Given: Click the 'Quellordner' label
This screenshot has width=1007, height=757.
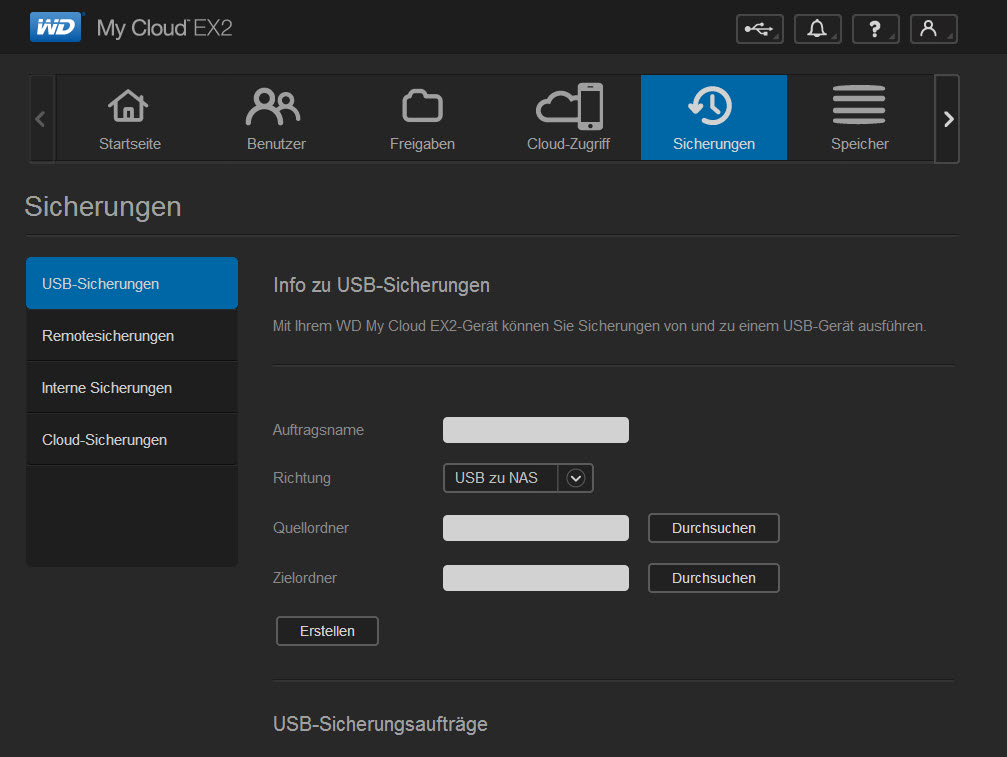Looking at the screenshot, I should 311,528.
